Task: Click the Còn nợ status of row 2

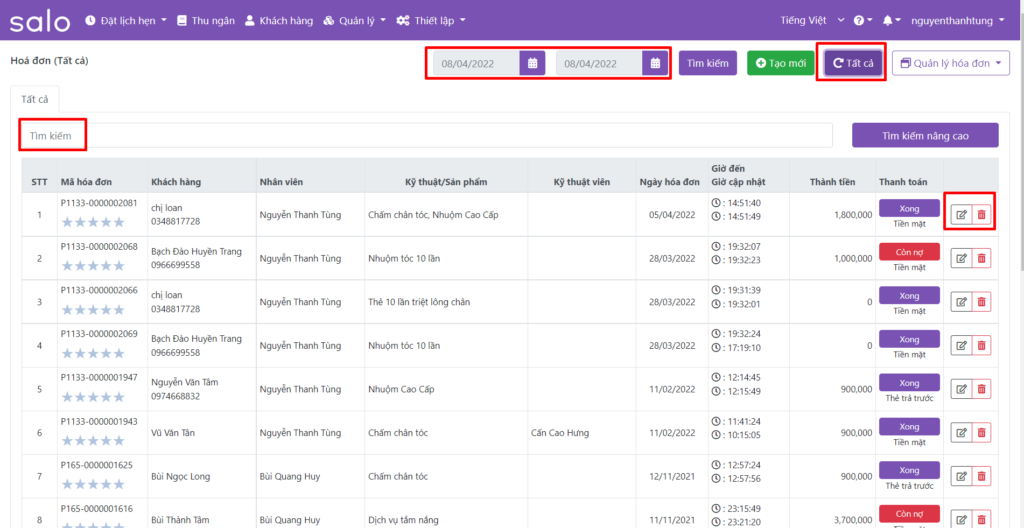Action: coord(909,252)
